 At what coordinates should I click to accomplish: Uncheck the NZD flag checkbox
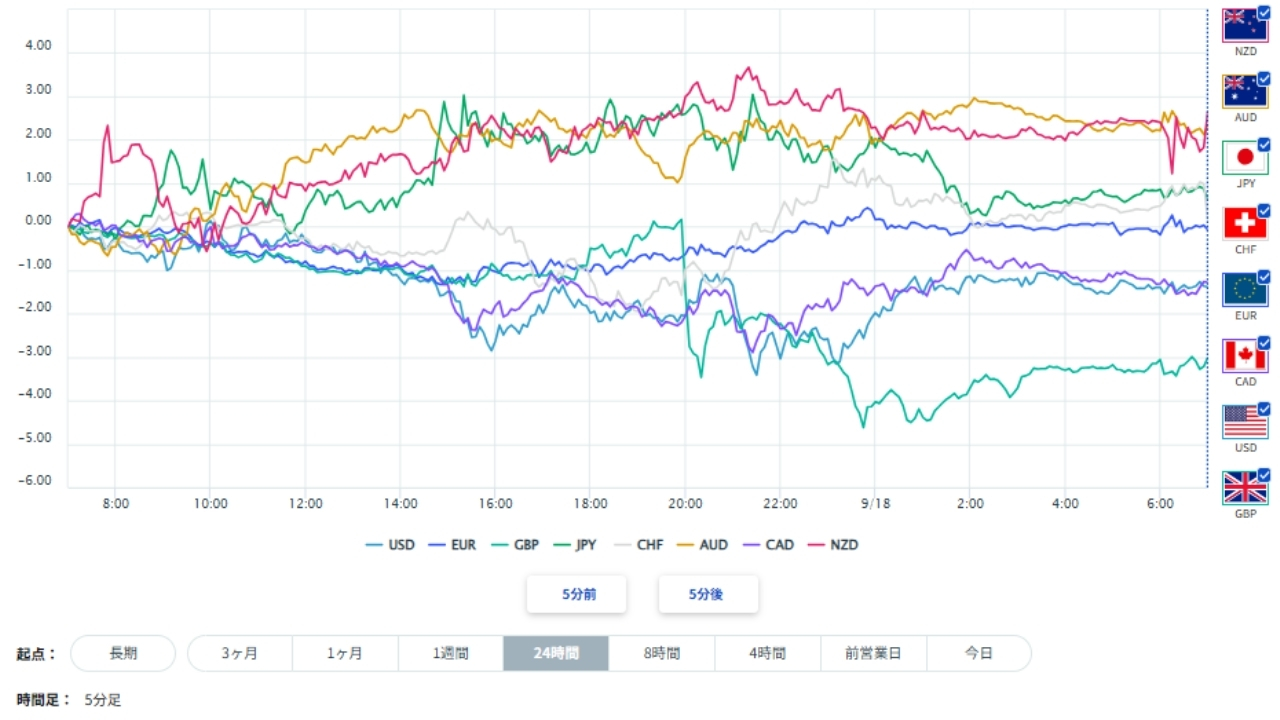(1264, 12)
